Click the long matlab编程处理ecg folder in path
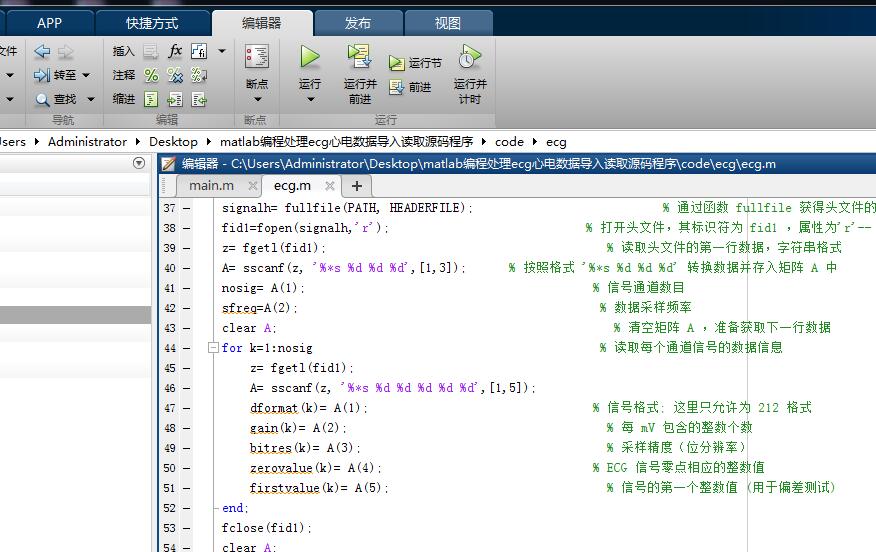This screenshot has height=552, width=876. 346,142
